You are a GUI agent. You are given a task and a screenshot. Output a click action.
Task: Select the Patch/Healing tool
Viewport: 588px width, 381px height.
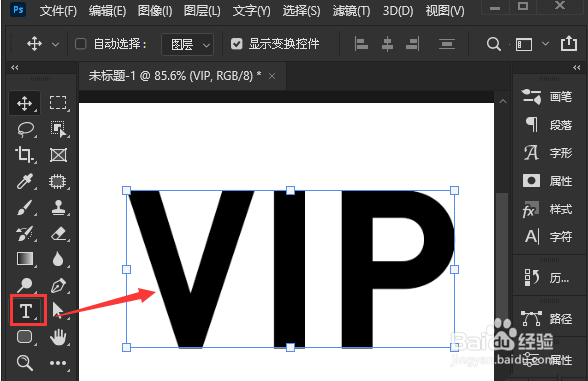pyautogui.click(x=58, y=182)
